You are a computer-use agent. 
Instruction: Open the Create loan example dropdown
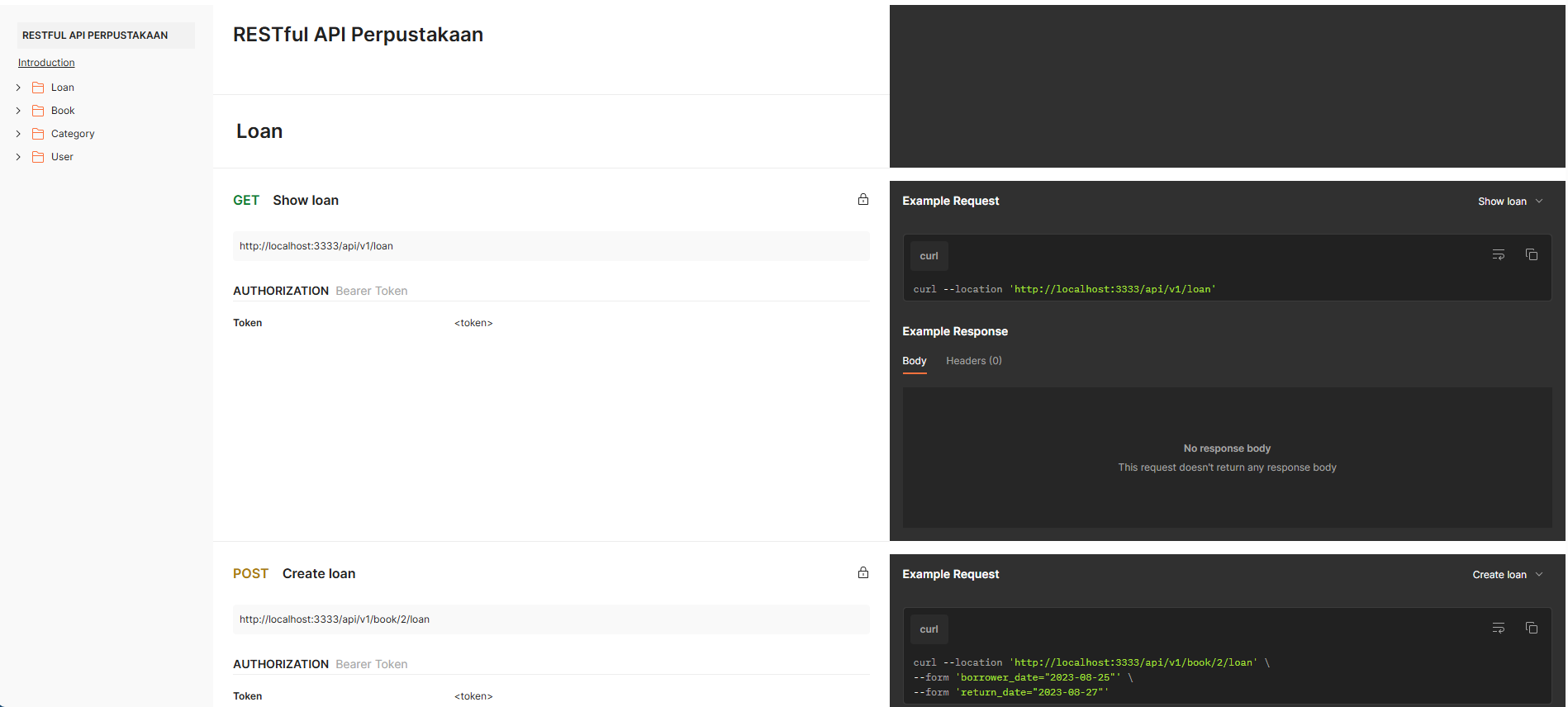1507,575
